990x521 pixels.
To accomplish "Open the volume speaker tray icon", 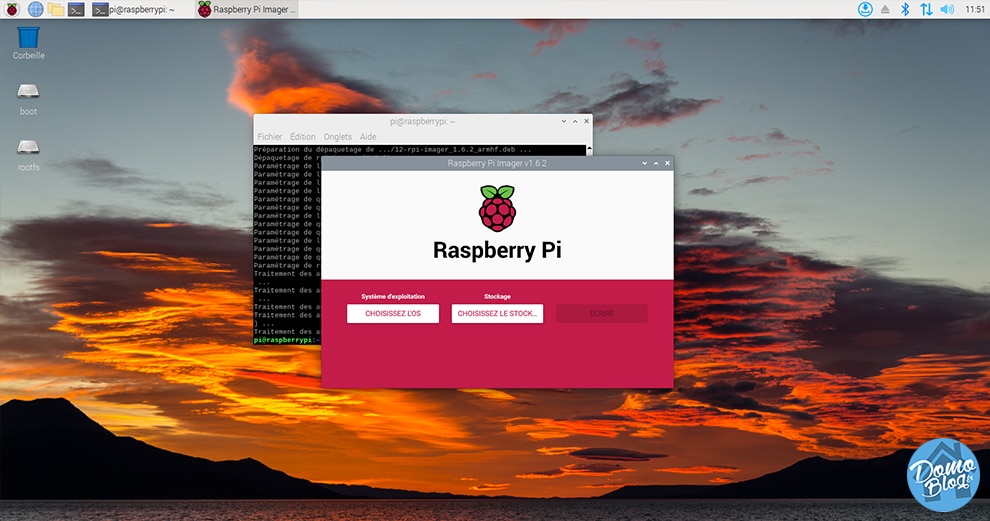I will click(x=947, y=9).
